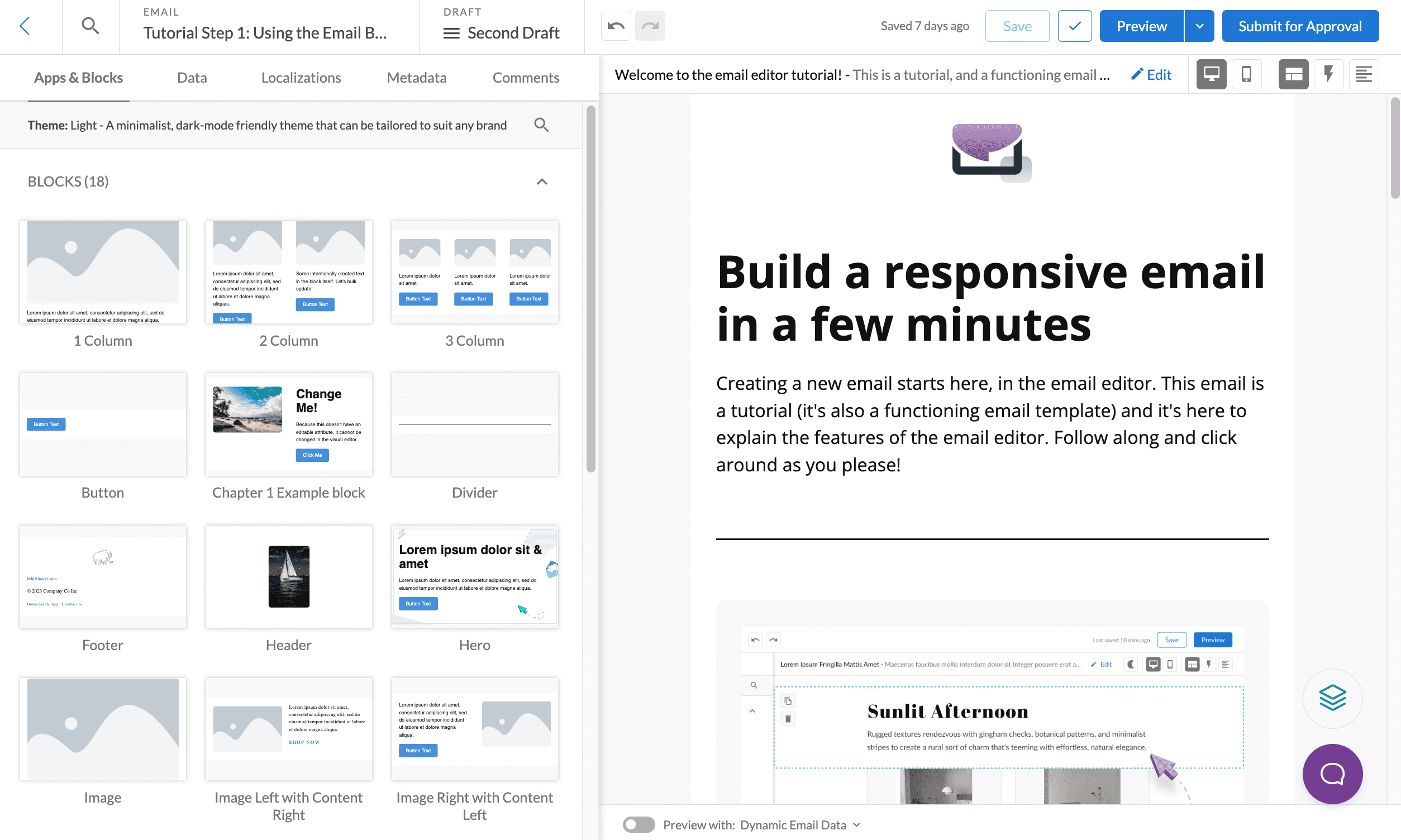Switch to the Localizations tab
Screen dimensions: 1401x840
click(301, 78)
